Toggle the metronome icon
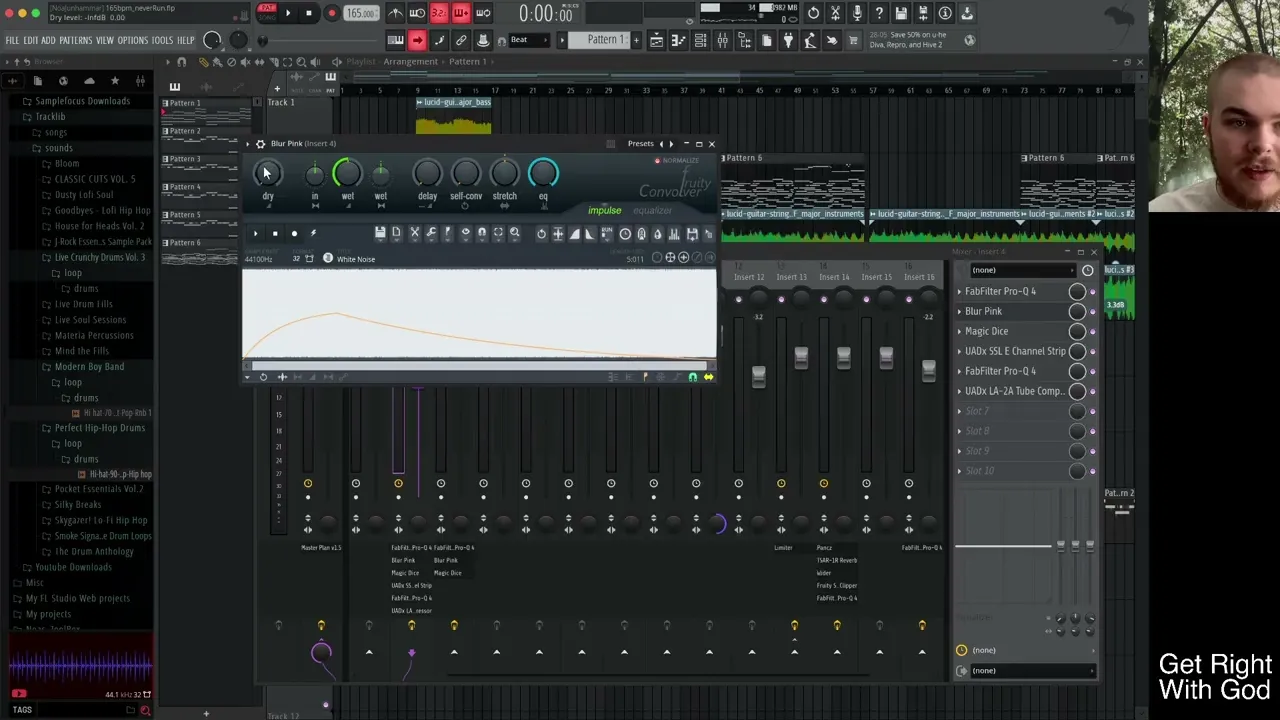Viewport: 1280px width, 720px height. click(396, 13)
